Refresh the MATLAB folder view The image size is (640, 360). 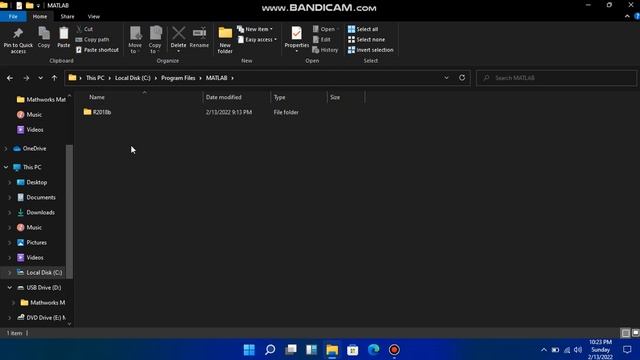(462, 78)
